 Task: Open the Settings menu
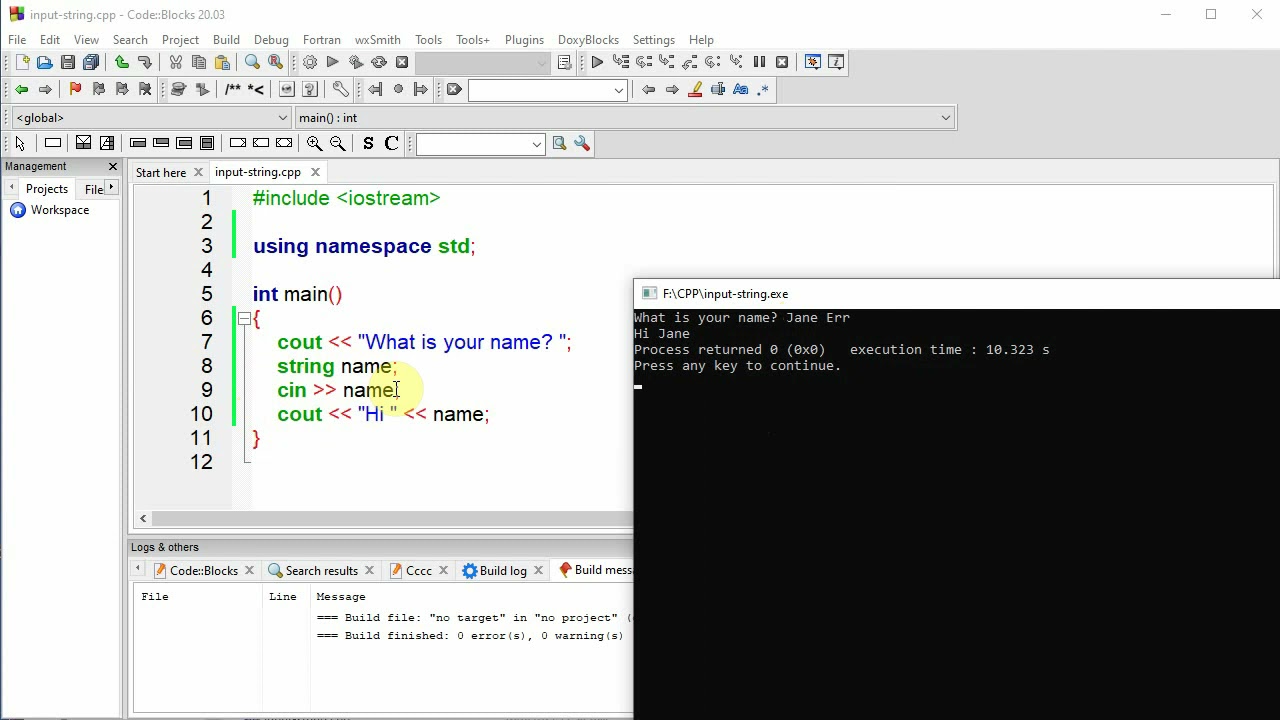(x=654, y=40)
